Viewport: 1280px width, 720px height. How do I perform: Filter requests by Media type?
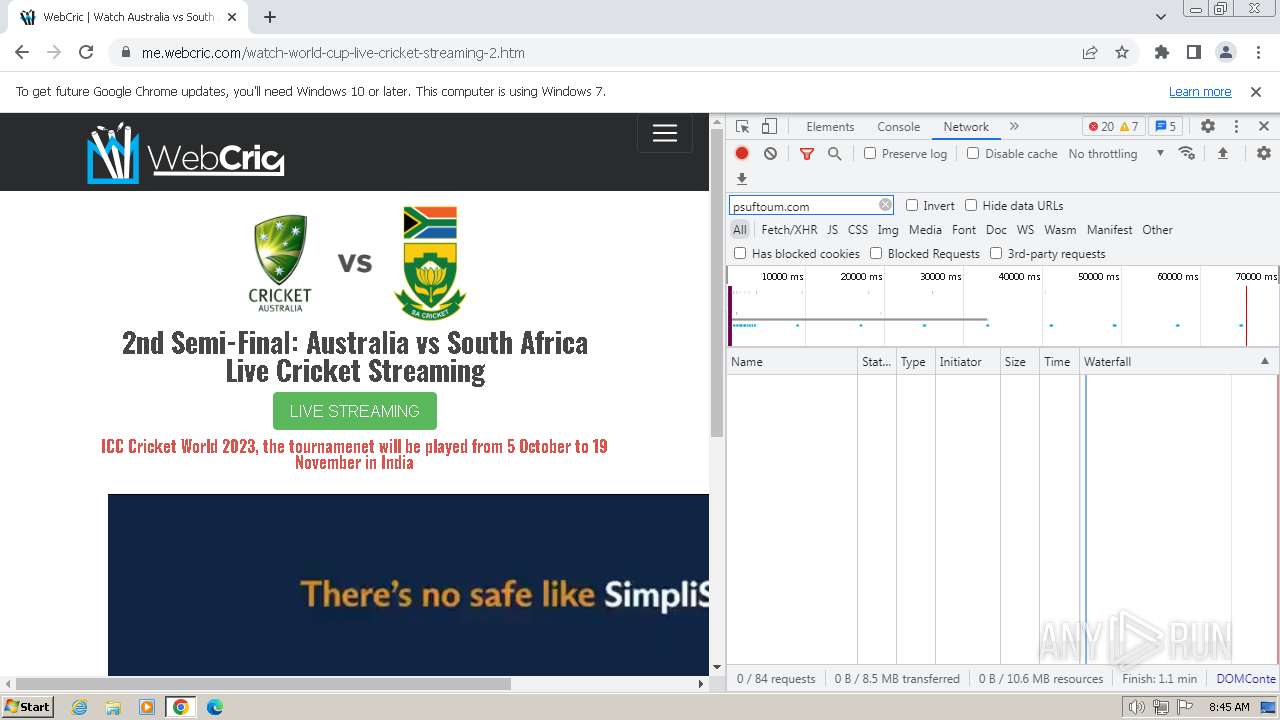coord(925,230)
